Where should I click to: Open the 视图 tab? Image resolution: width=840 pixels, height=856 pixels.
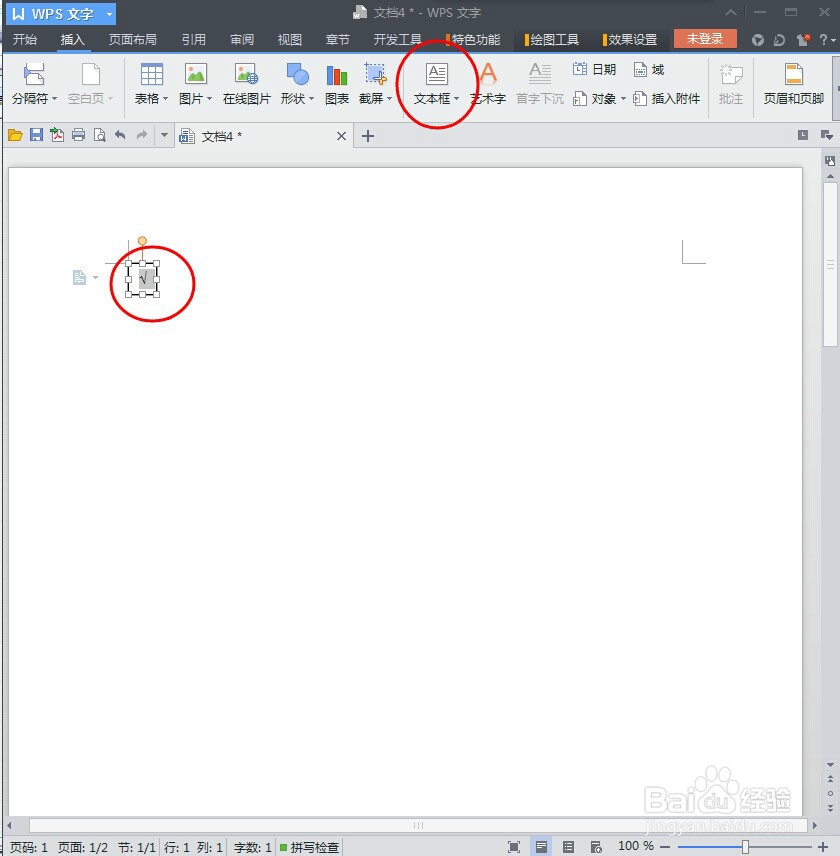tap(289, 40)
